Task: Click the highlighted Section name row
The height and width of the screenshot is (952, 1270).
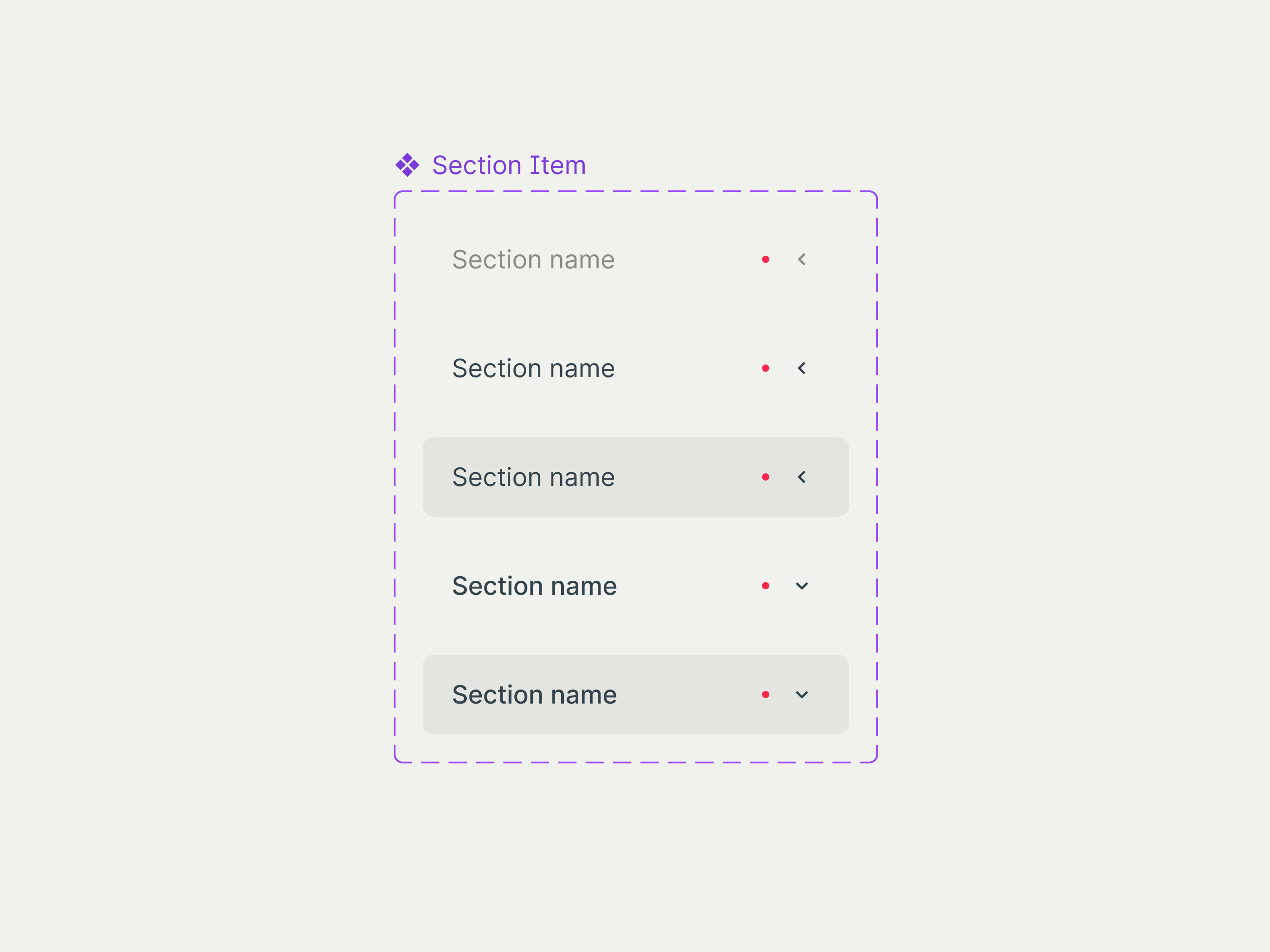Action: 635,476
